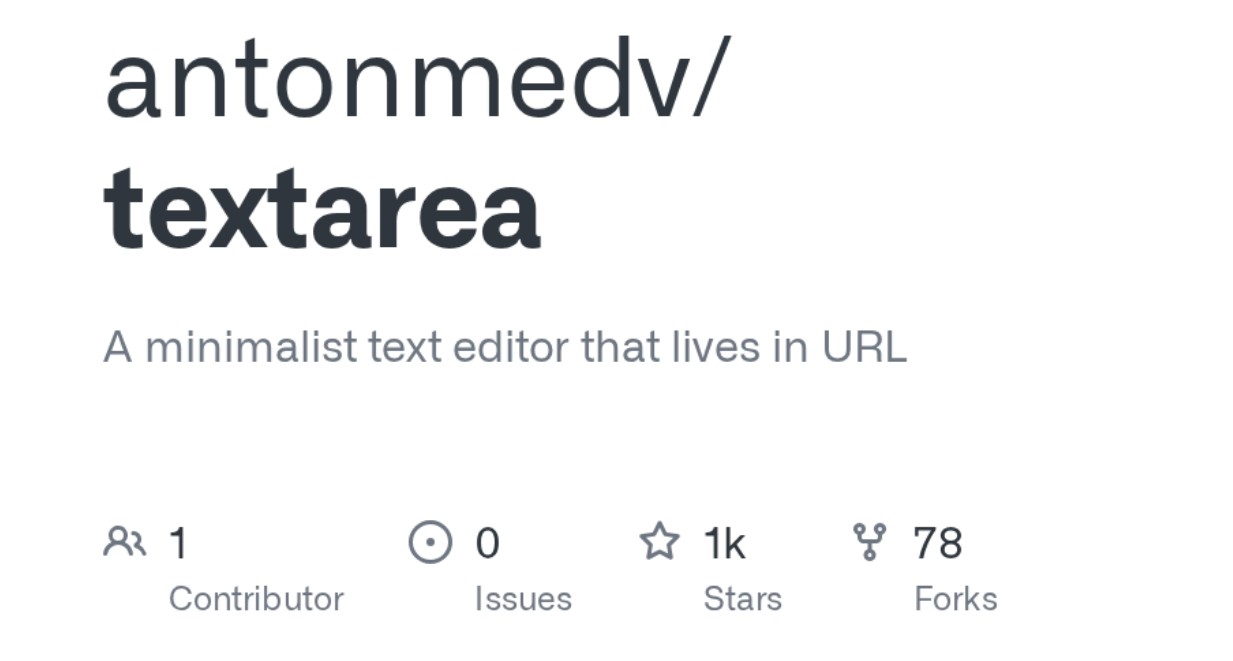
Task: Click the Forks branch icon
Action: (x=871, y=542)
